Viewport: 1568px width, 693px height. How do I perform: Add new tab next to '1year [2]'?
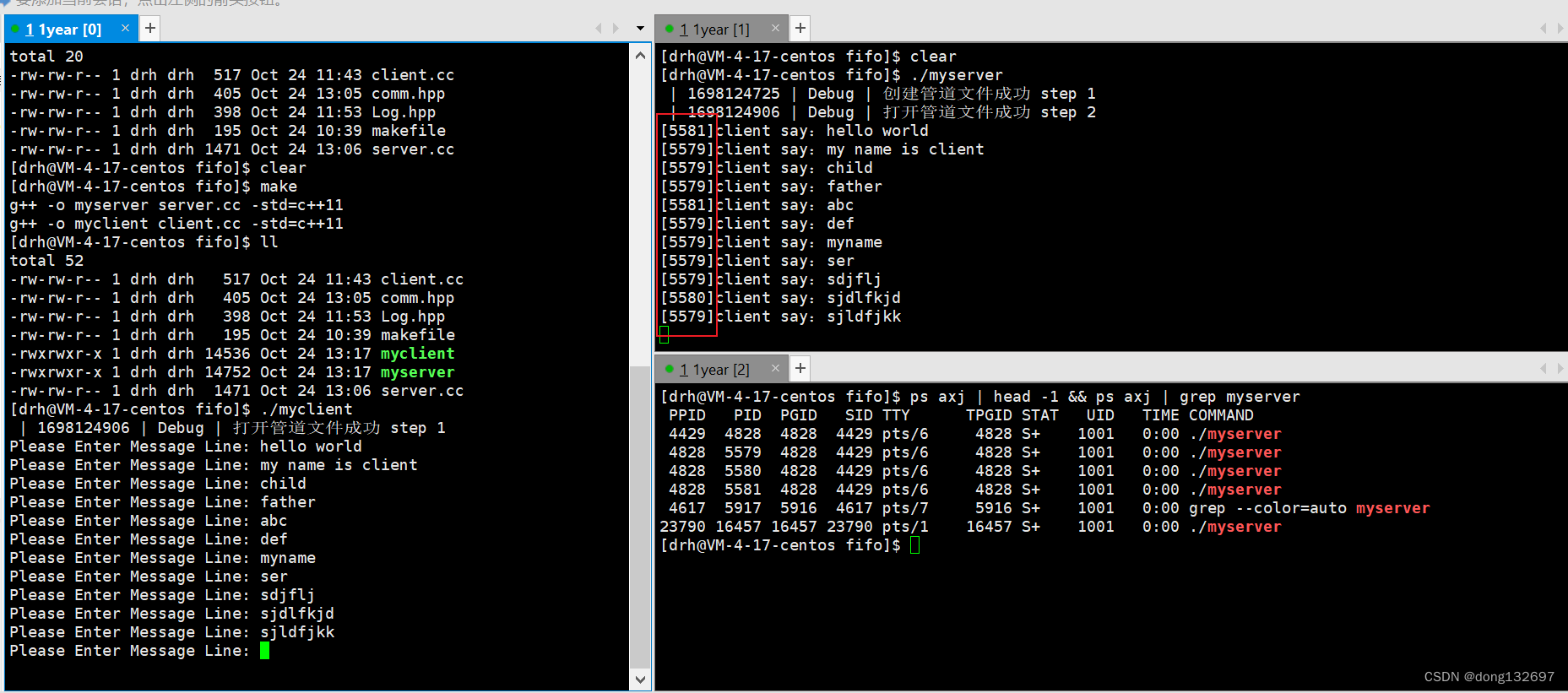[x=800, y=368]
